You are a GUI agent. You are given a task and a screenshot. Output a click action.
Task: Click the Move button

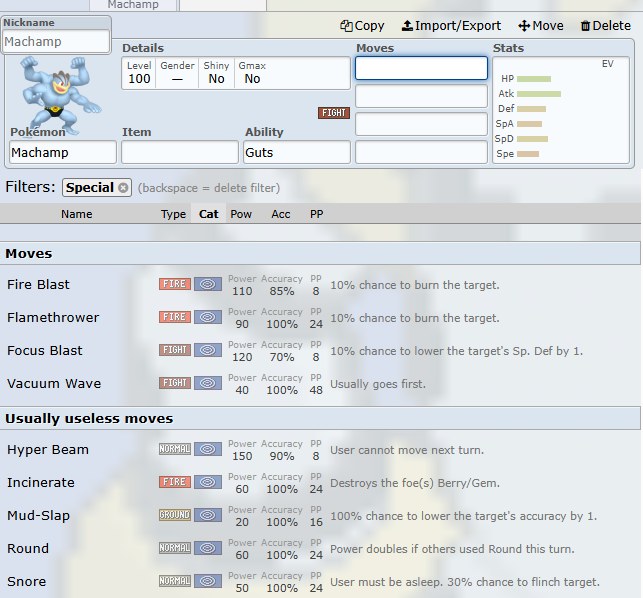tap(540, 26)
